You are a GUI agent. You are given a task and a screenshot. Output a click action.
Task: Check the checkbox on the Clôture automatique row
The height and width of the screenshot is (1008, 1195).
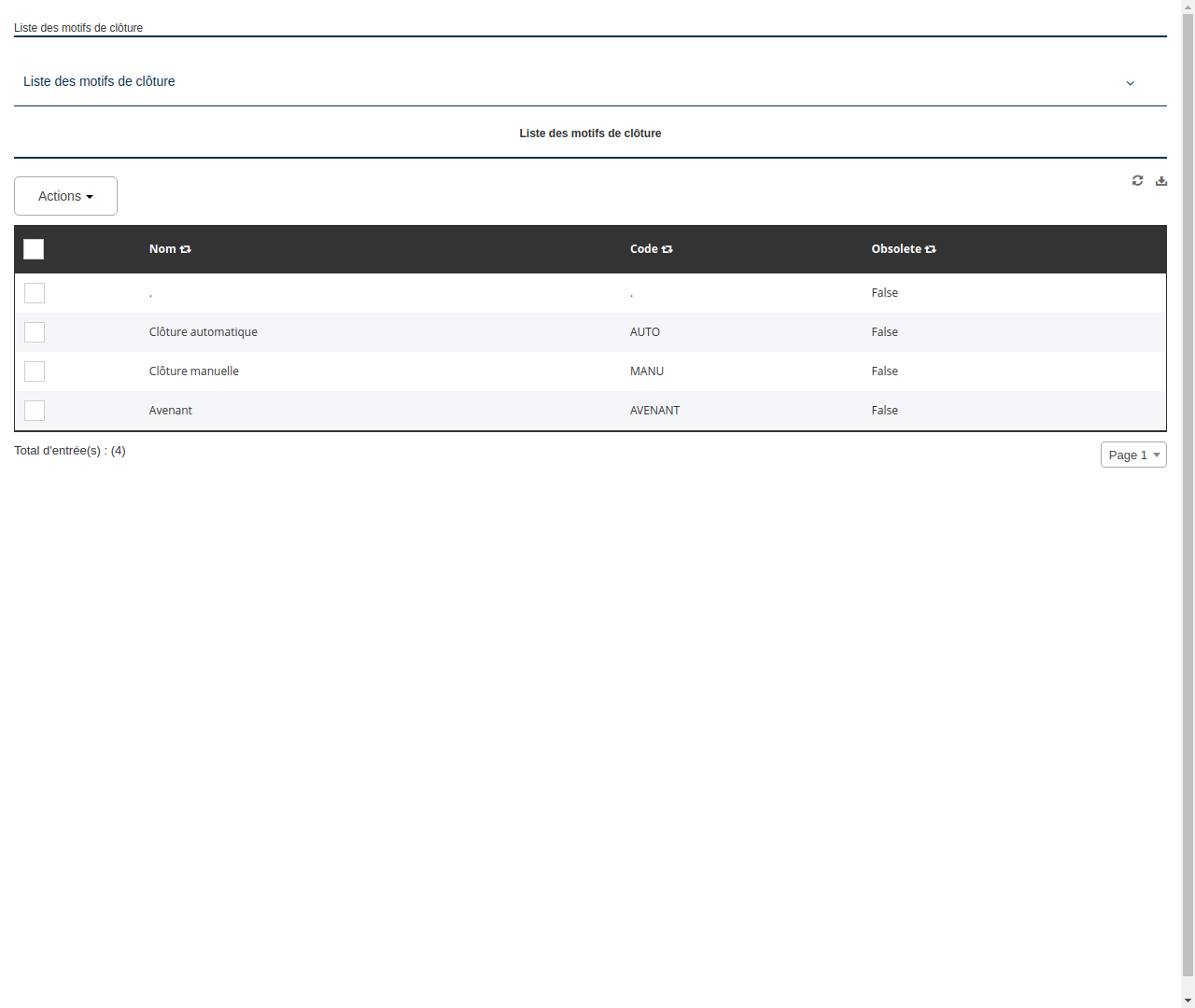coord(35,332)
